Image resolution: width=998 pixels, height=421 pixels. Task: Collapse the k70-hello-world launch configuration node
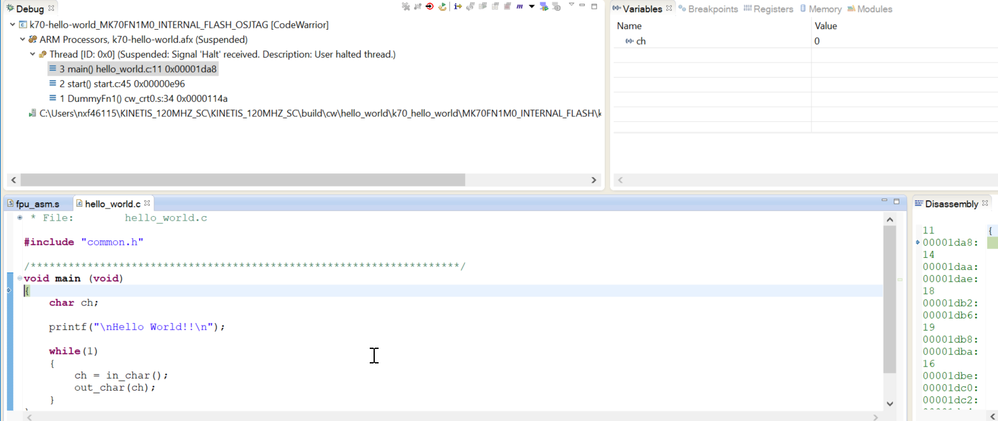(x=13, y=25)
